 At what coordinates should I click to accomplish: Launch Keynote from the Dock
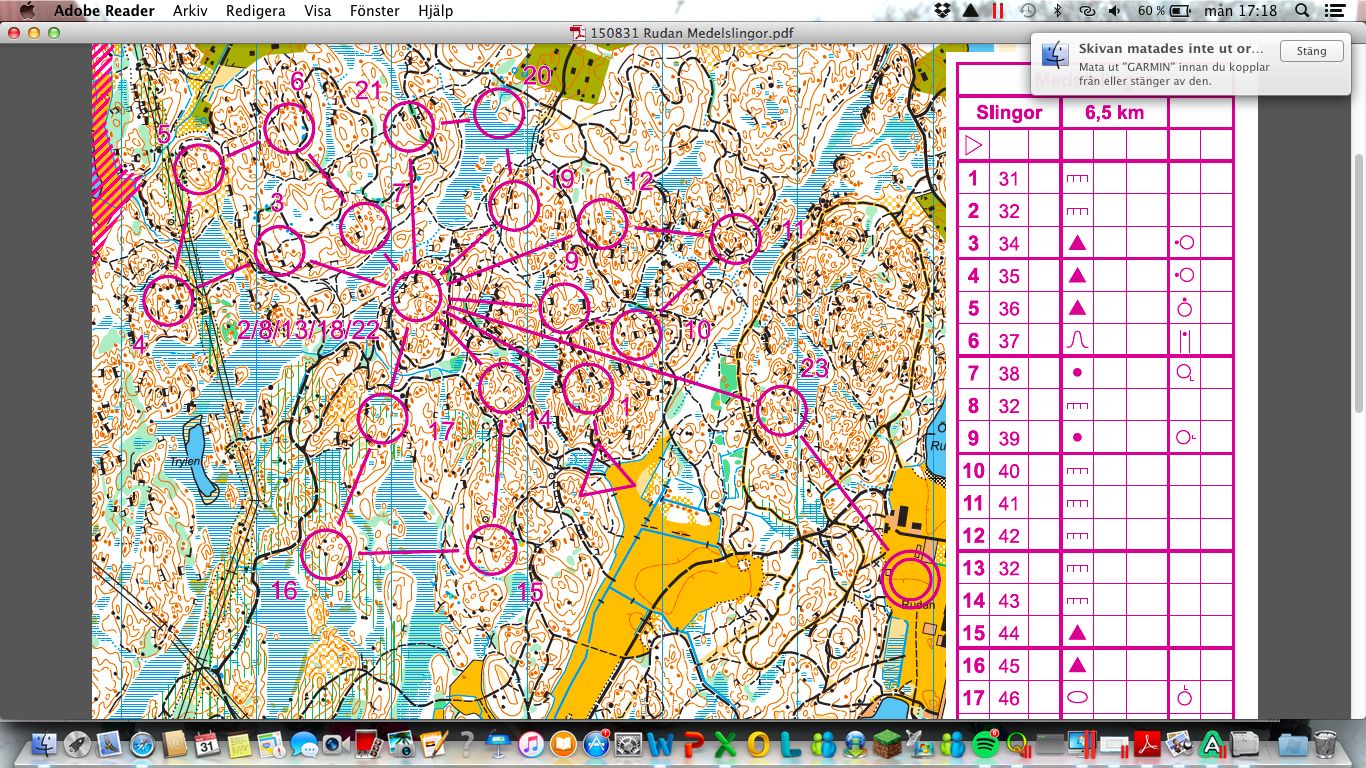[x=497, y=745]
